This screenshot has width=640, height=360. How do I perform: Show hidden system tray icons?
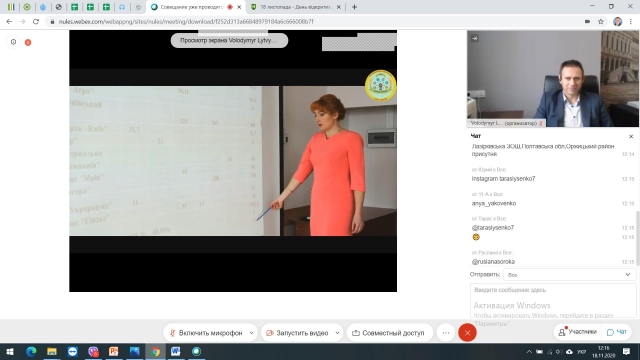529,351
